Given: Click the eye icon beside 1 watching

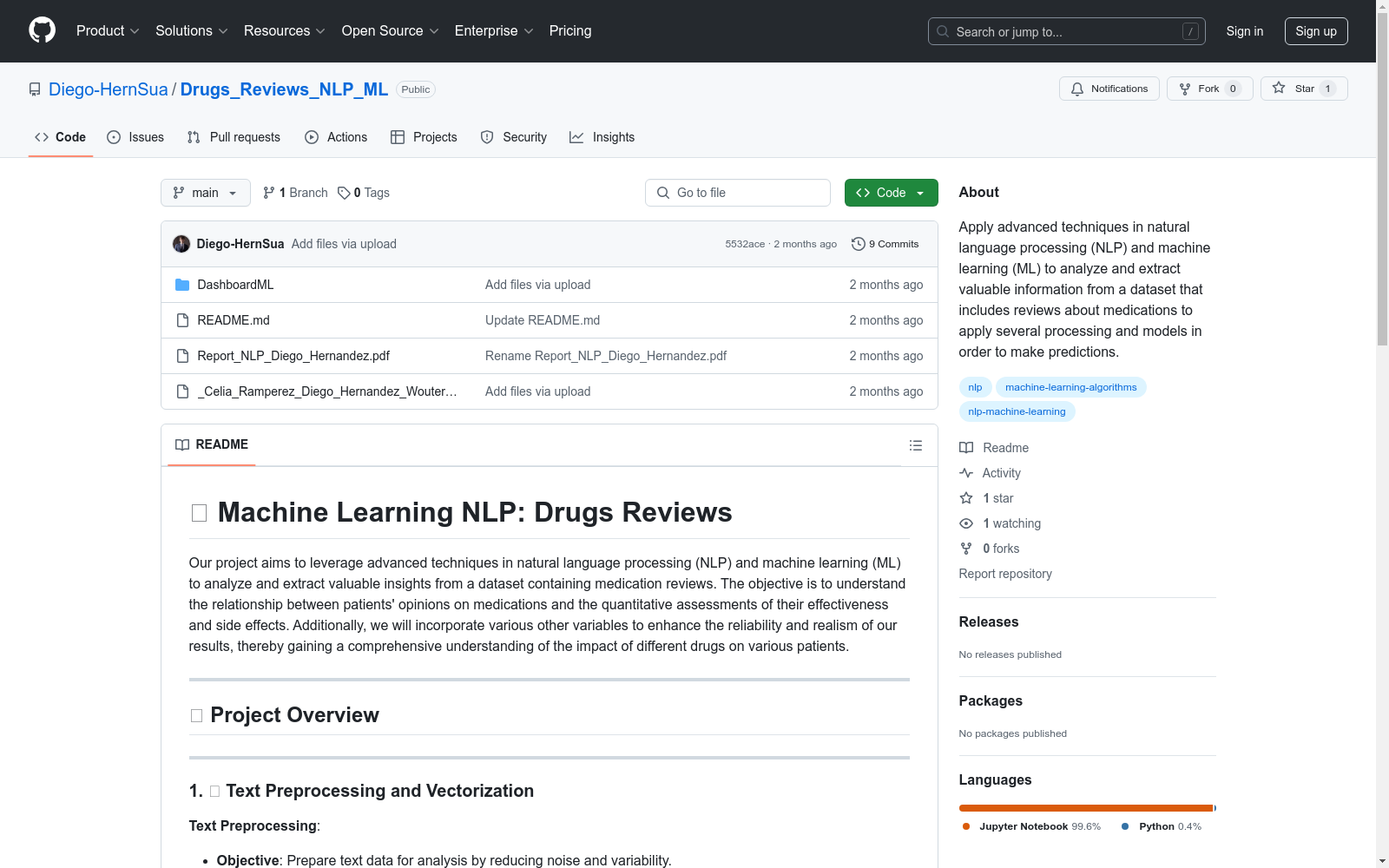Looking at the screenshot, I should [966, 523].
